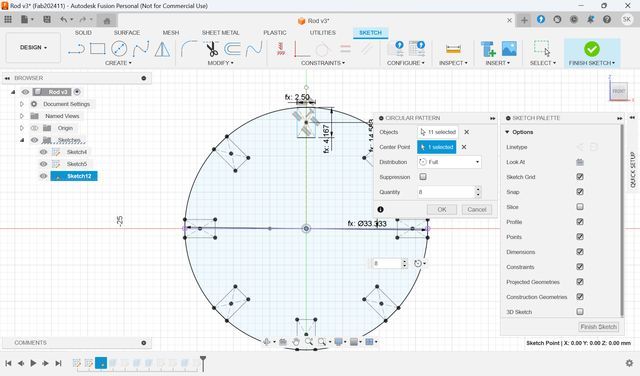Open the Constraints dropdown menu

323,63
